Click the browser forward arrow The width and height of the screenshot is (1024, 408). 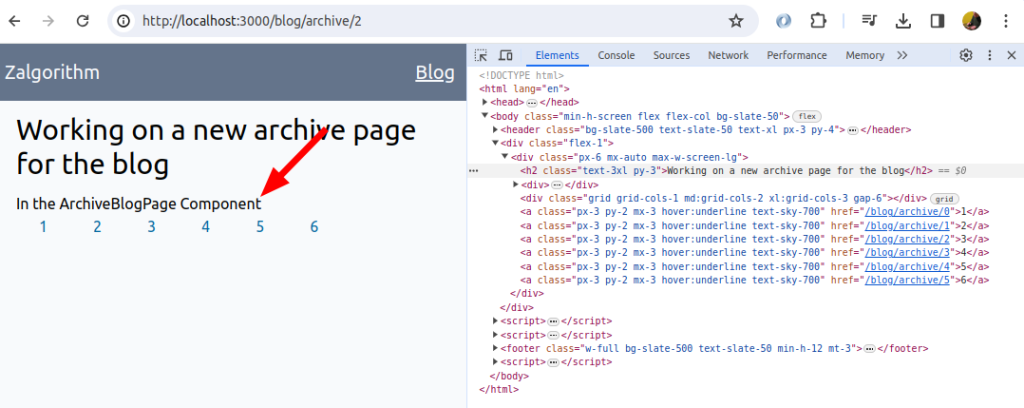[x=48, y=21]
